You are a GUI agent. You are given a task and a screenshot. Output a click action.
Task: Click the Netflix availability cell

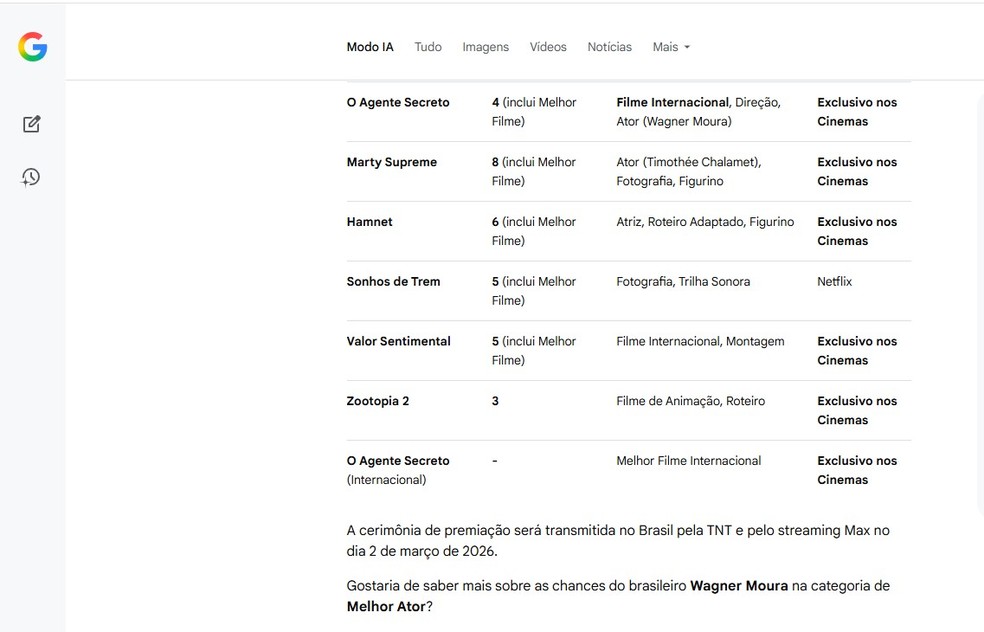pos(835,282)
